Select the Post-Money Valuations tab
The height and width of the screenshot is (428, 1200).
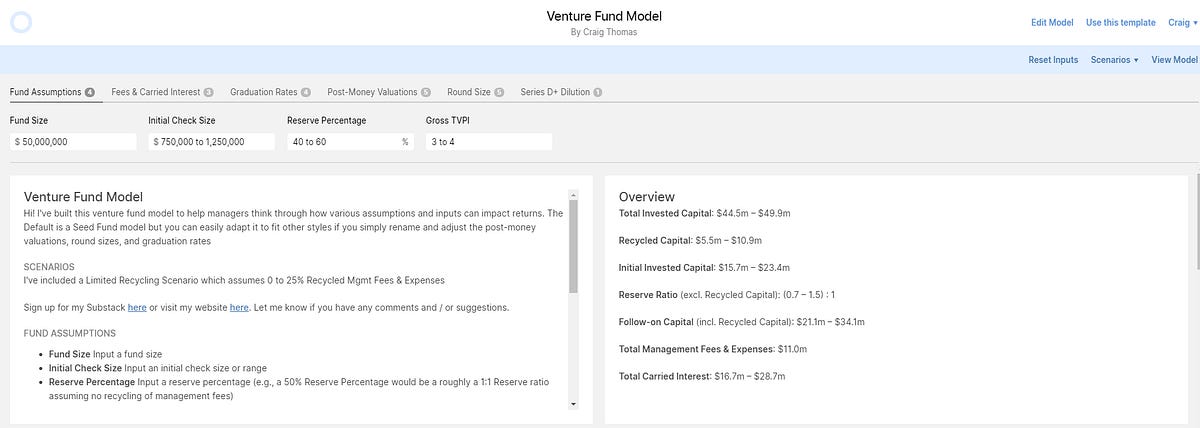coord(372,92)
